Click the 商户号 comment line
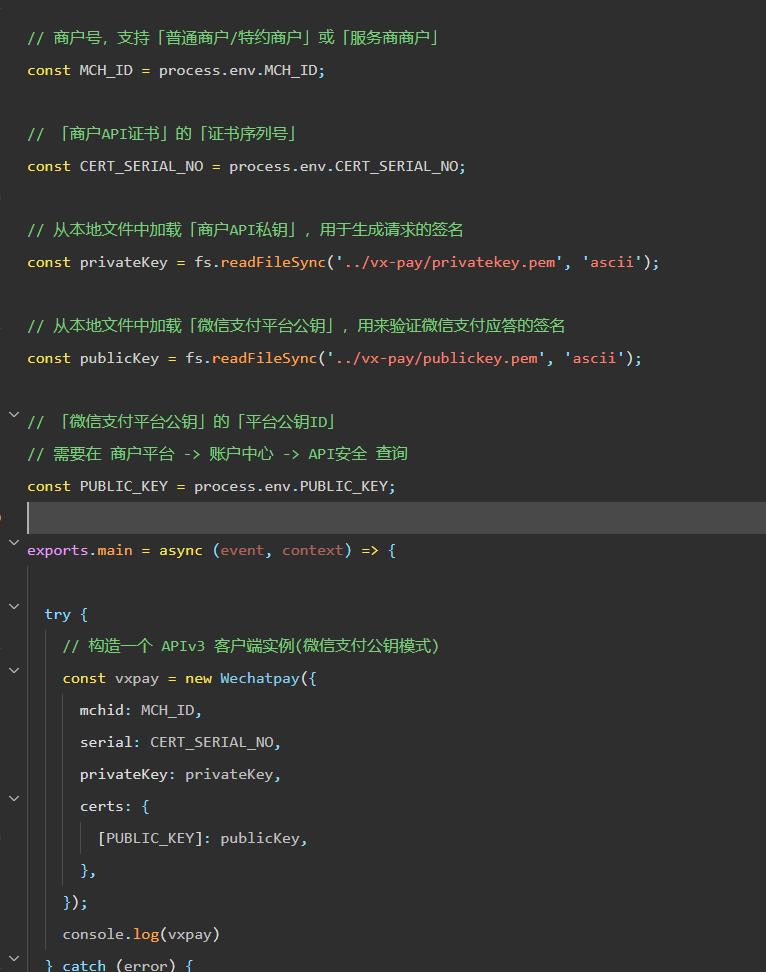The height and width of the screenshot is (972, 766). (234, 38)
